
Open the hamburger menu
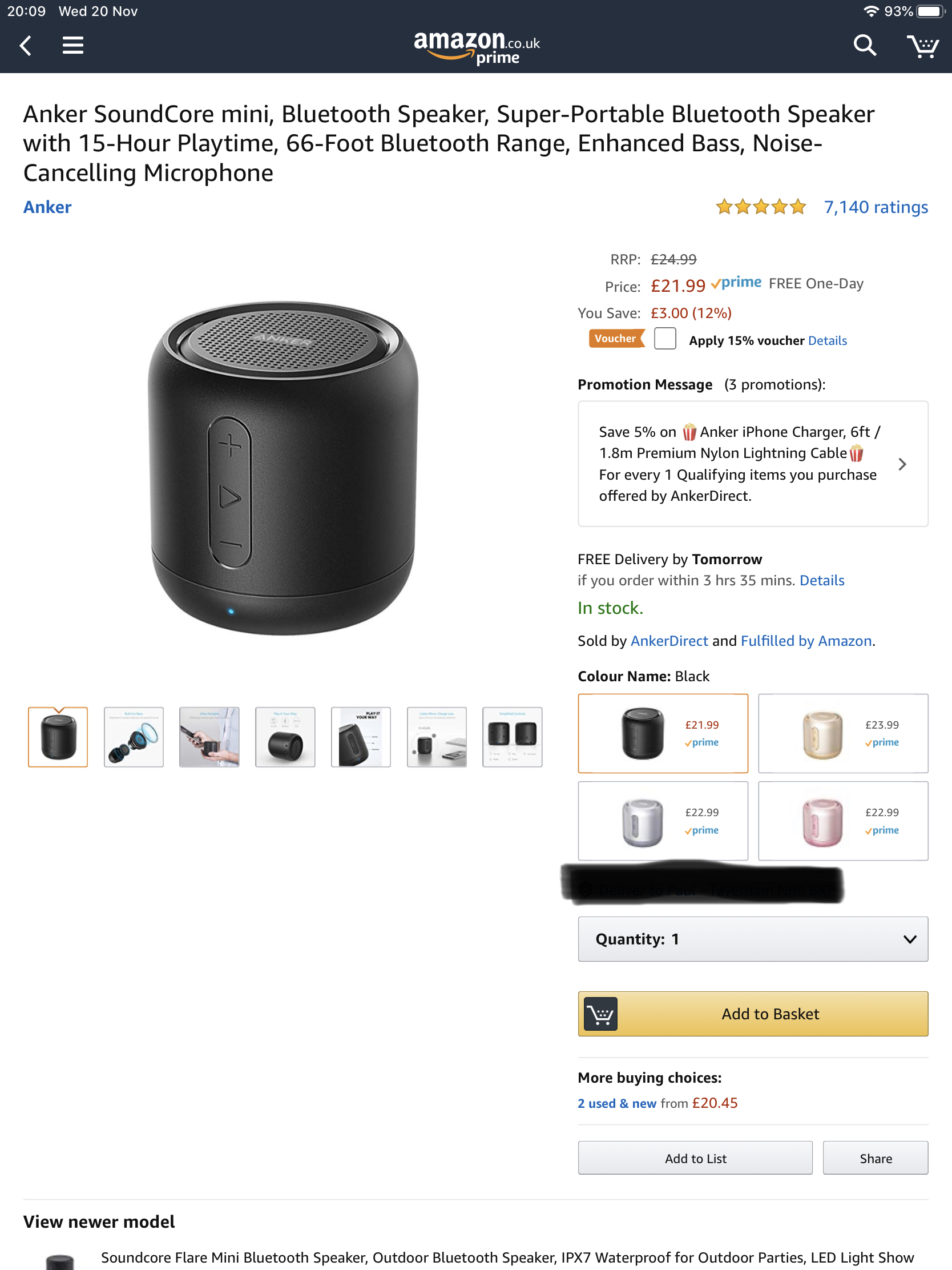point(73,45)
